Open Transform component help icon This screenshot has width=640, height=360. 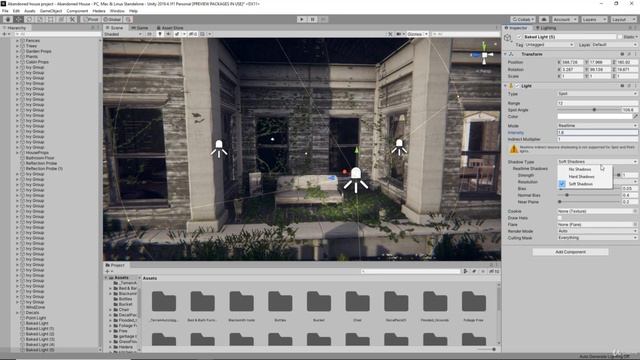tap(622, 54)
